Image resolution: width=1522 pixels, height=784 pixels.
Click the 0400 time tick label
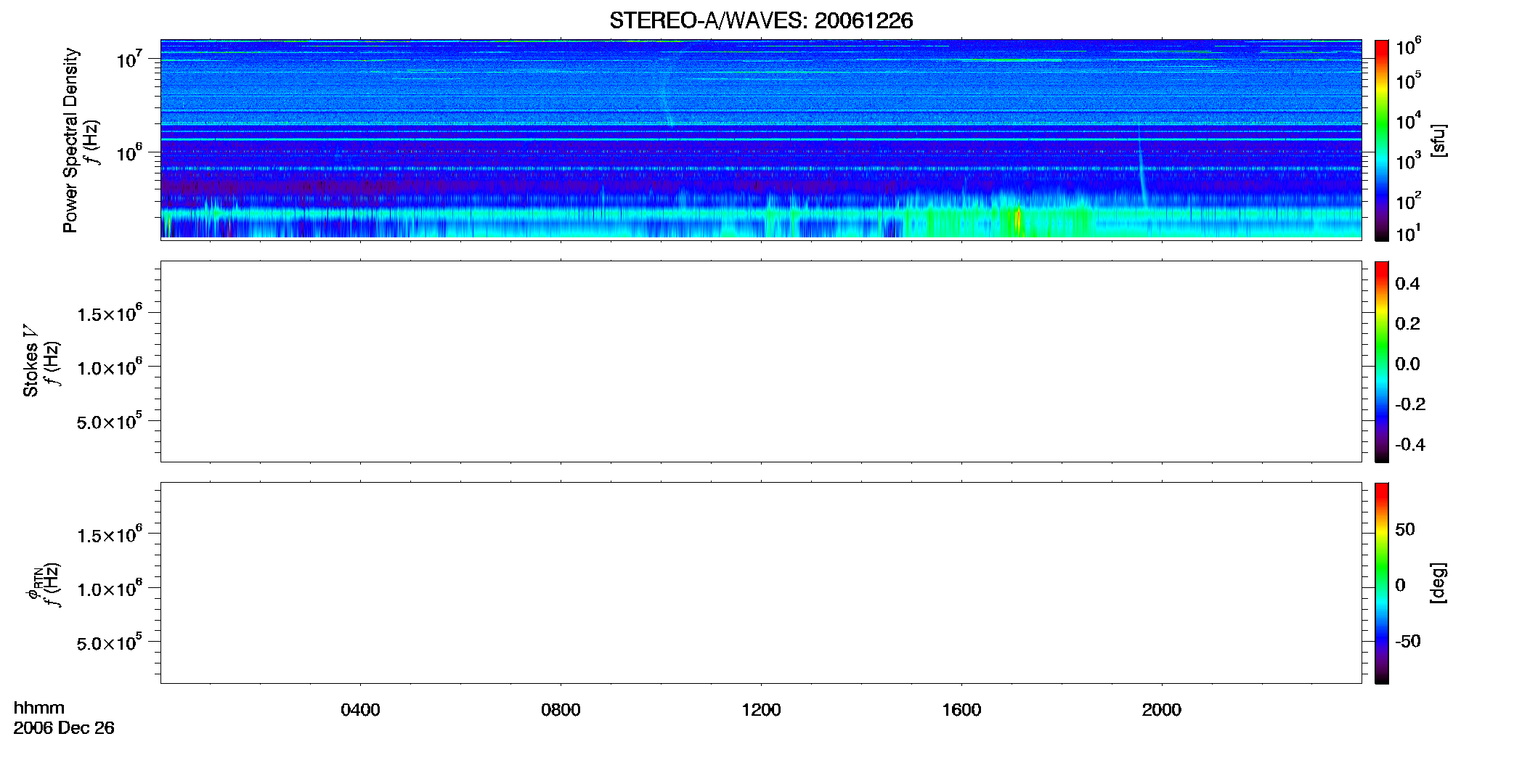[x=360, y=710]
